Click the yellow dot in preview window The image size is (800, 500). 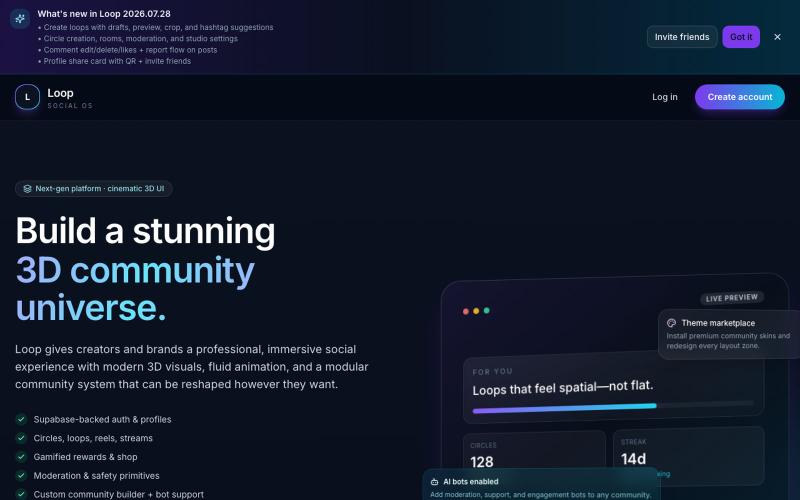coord(476,311)
